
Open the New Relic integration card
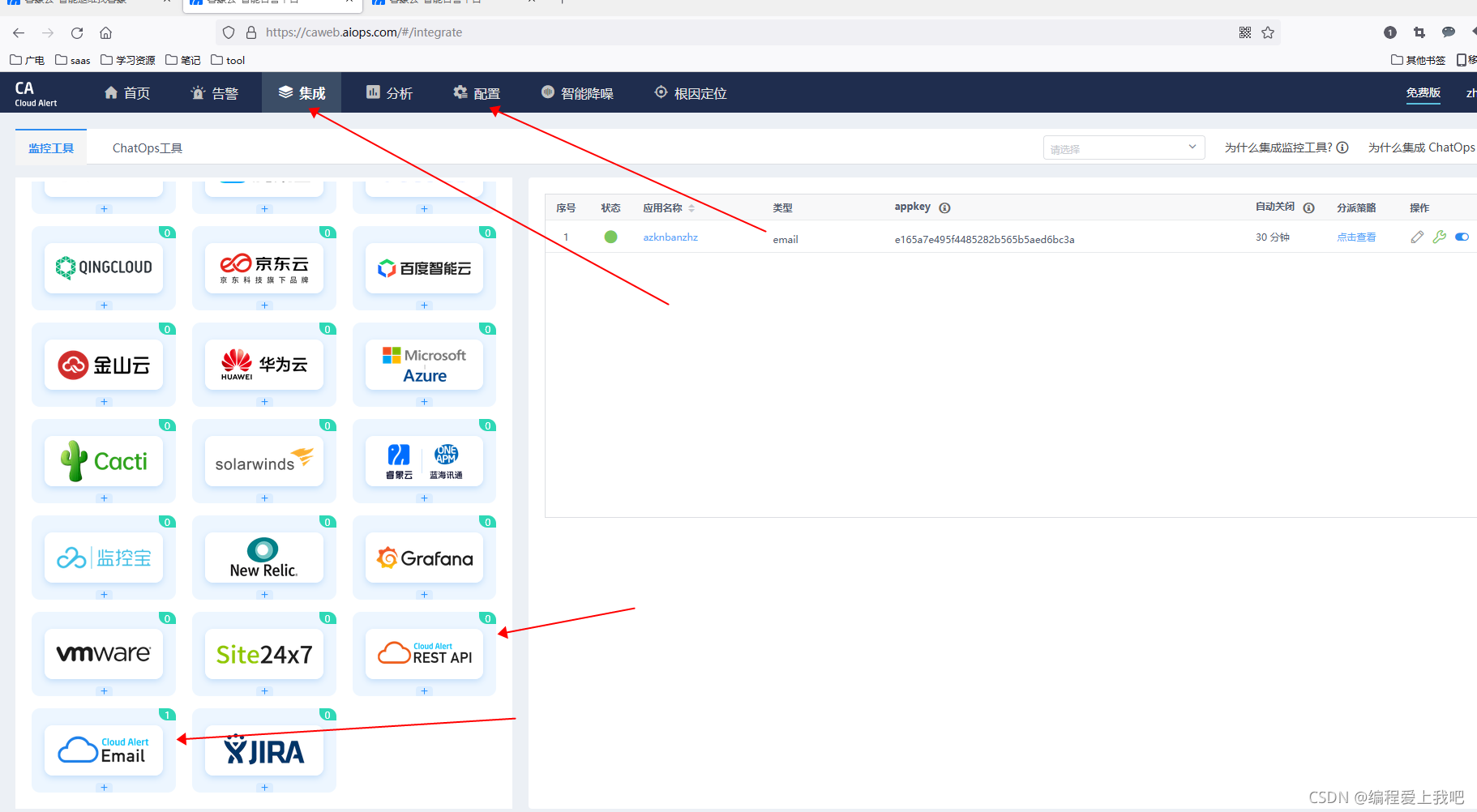[264, 558]
